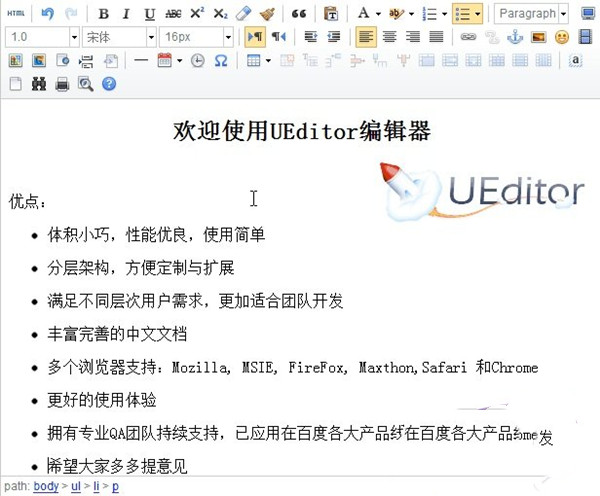Select the format painter brush

click(x=267, y=14)
